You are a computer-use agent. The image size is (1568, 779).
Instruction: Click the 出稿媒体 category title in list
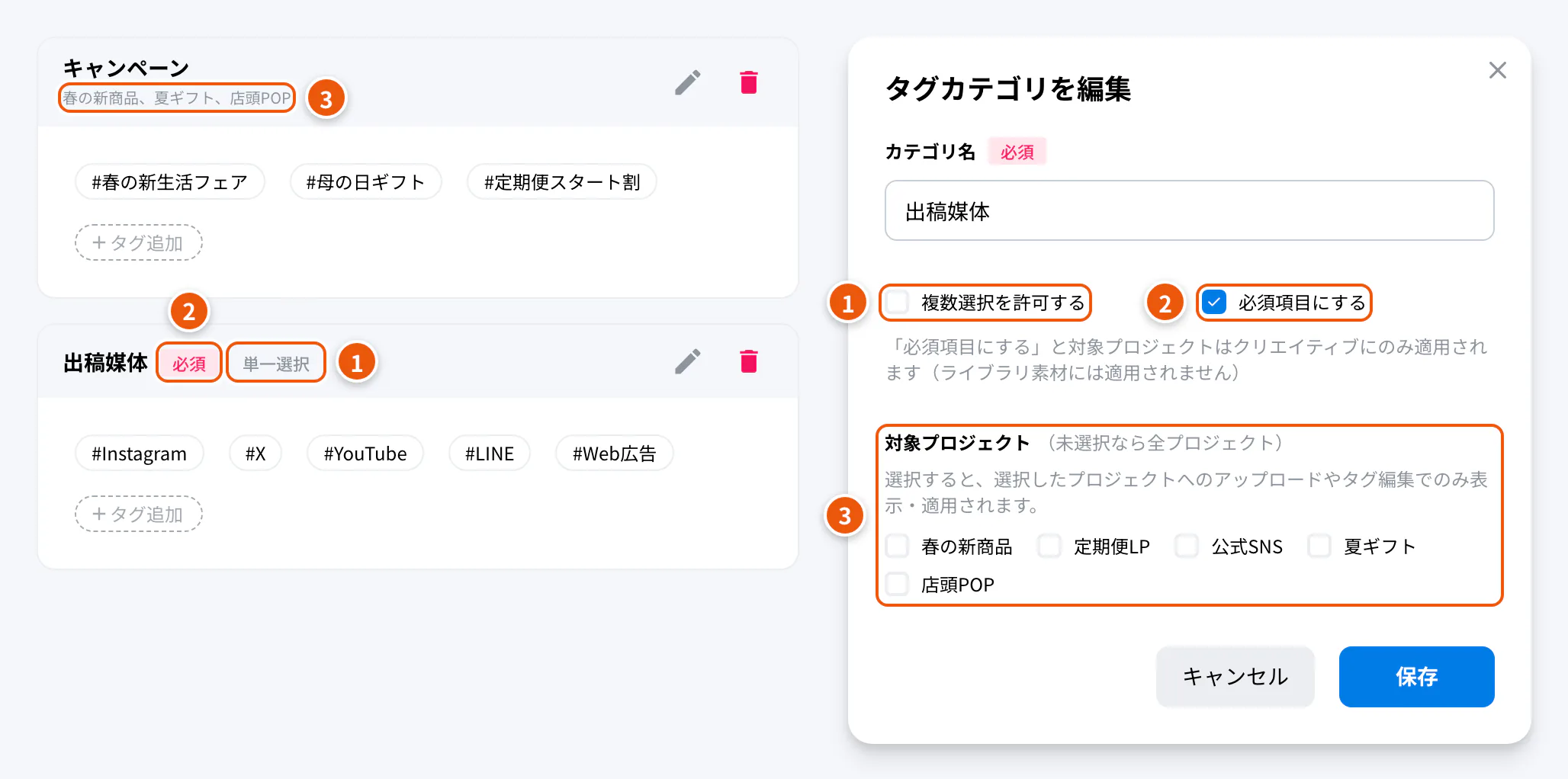(x=105, y=362)
